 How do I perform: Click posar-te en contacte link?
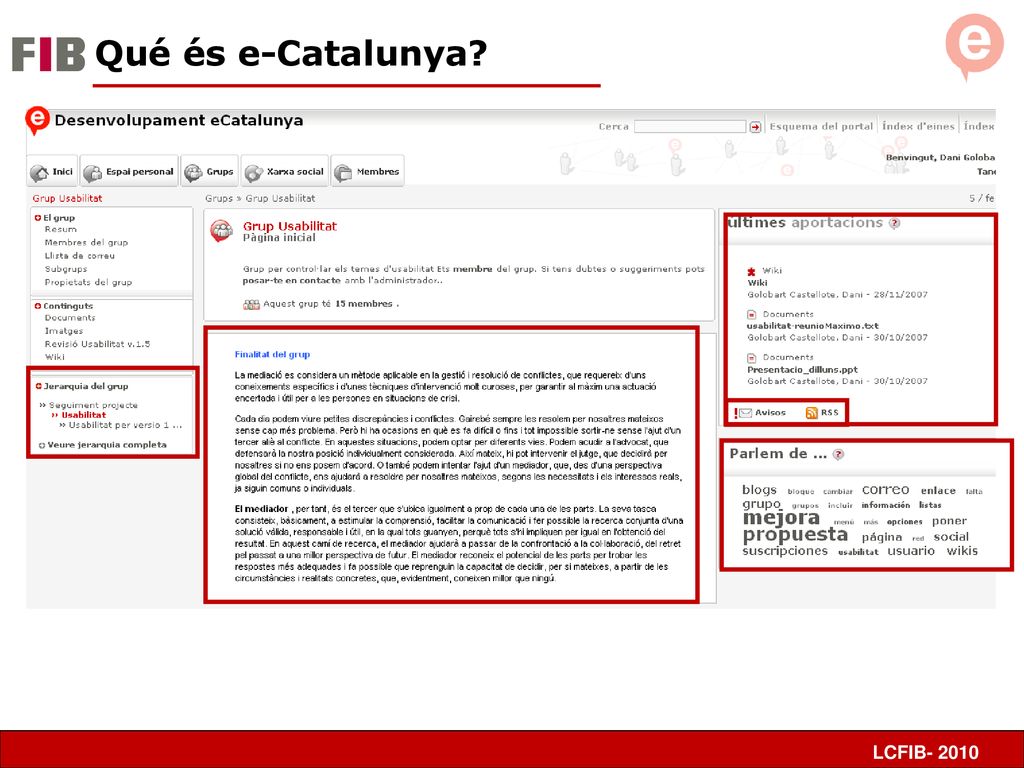click(x=292, y=281)
